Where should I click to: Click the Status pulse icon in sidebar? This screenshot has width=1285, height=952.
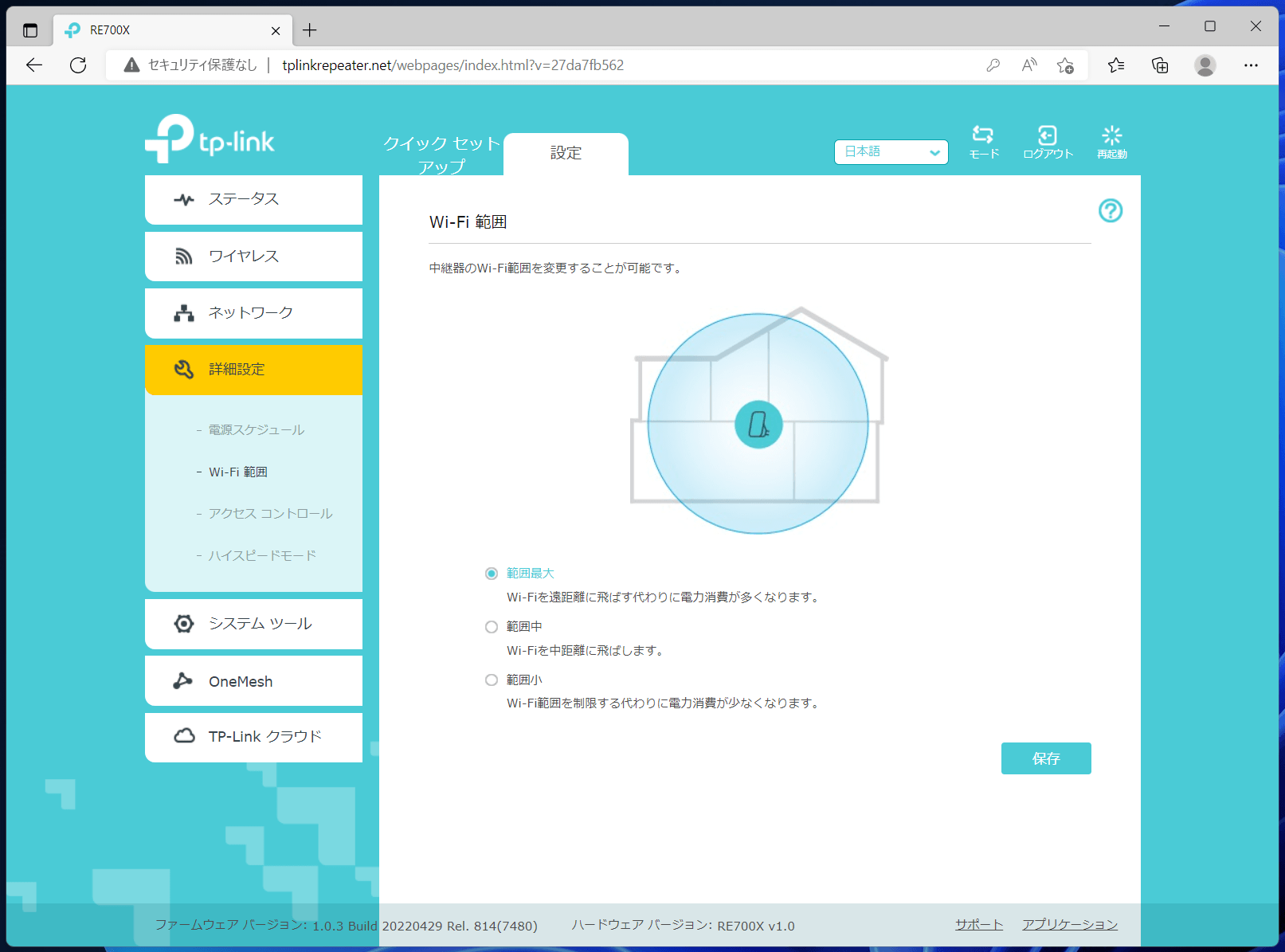184,199
